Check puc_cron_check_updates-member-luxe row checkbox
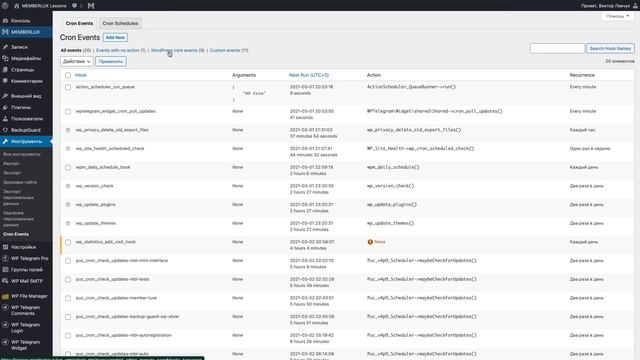 pyautogui.click(x=68, y=298)
